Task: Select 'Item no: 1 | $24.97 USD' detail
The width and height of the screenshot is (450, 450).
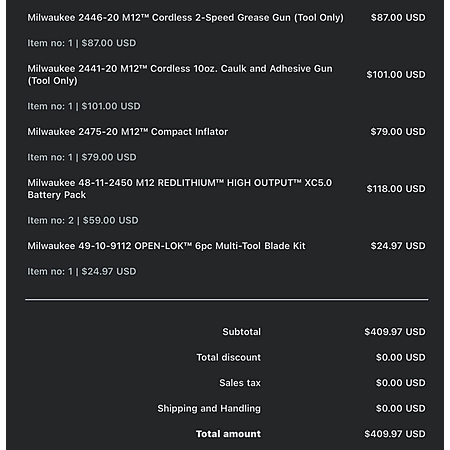Action: pyautogui.click(x=82, y=272)
